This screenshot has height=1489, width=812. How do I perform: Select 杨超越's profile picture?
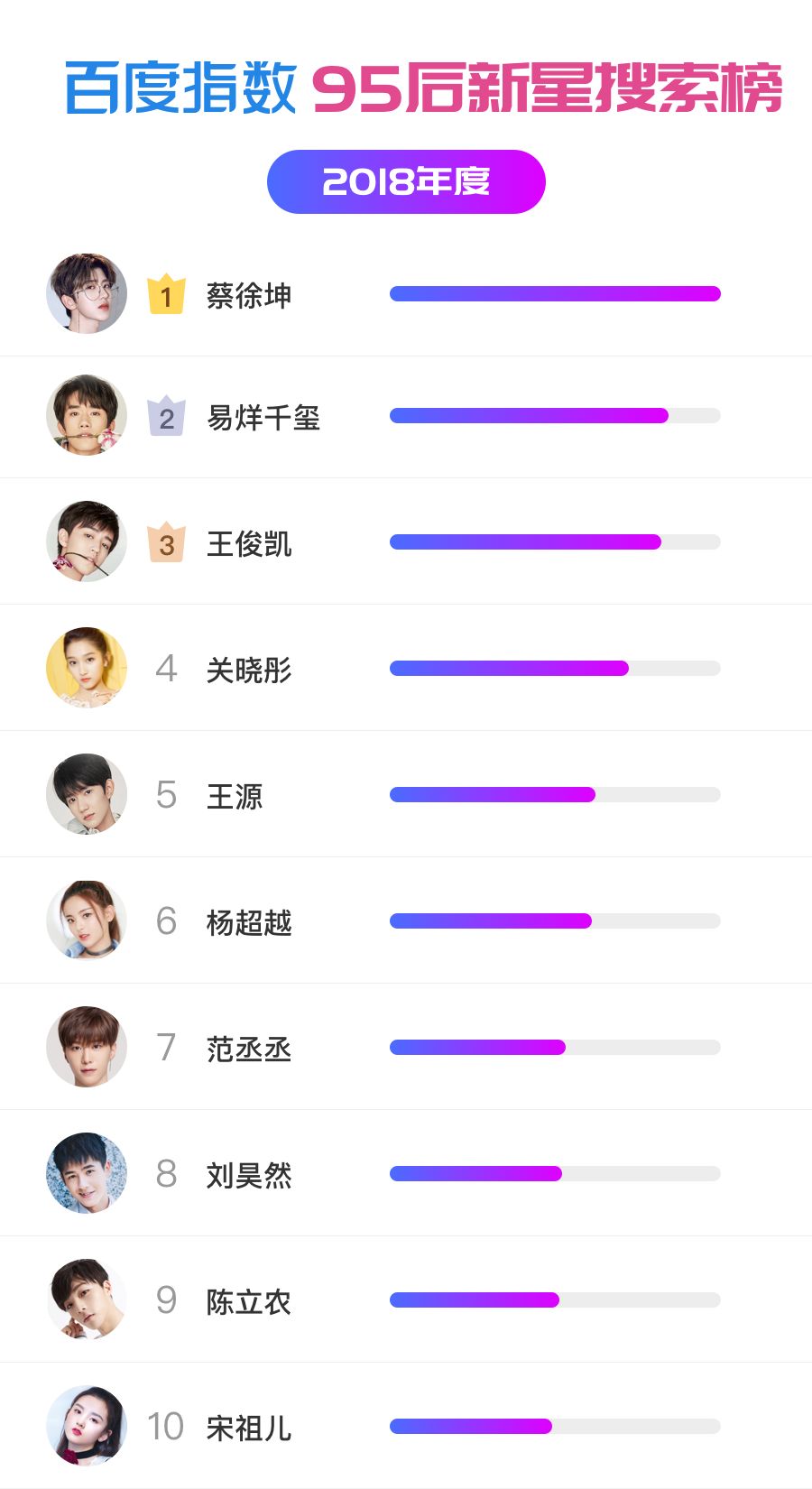tap(87, 920)
